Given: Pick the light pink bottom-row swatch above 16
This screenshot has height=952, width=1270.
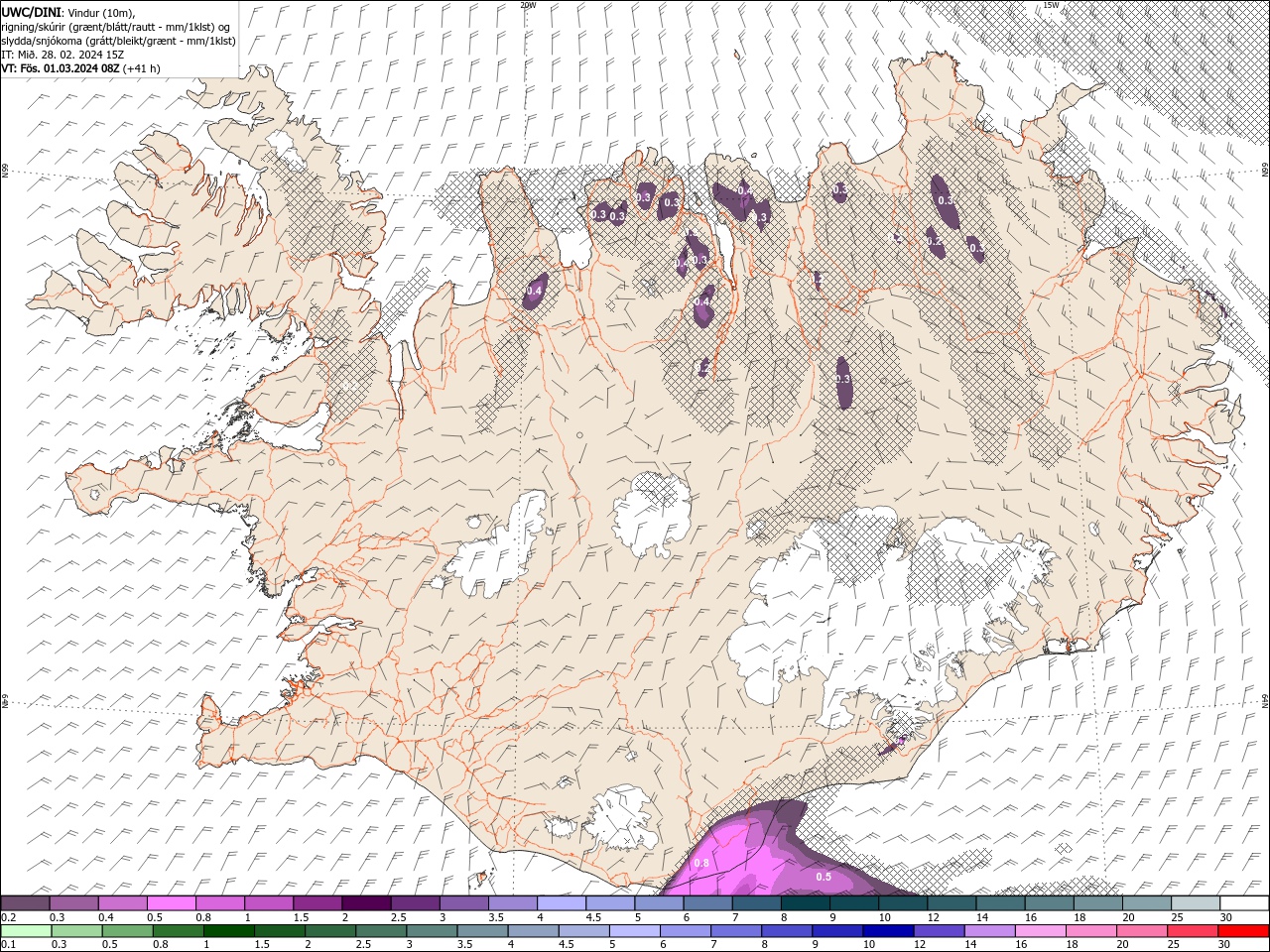Looking at the screenshot, I should [1041, 931].
